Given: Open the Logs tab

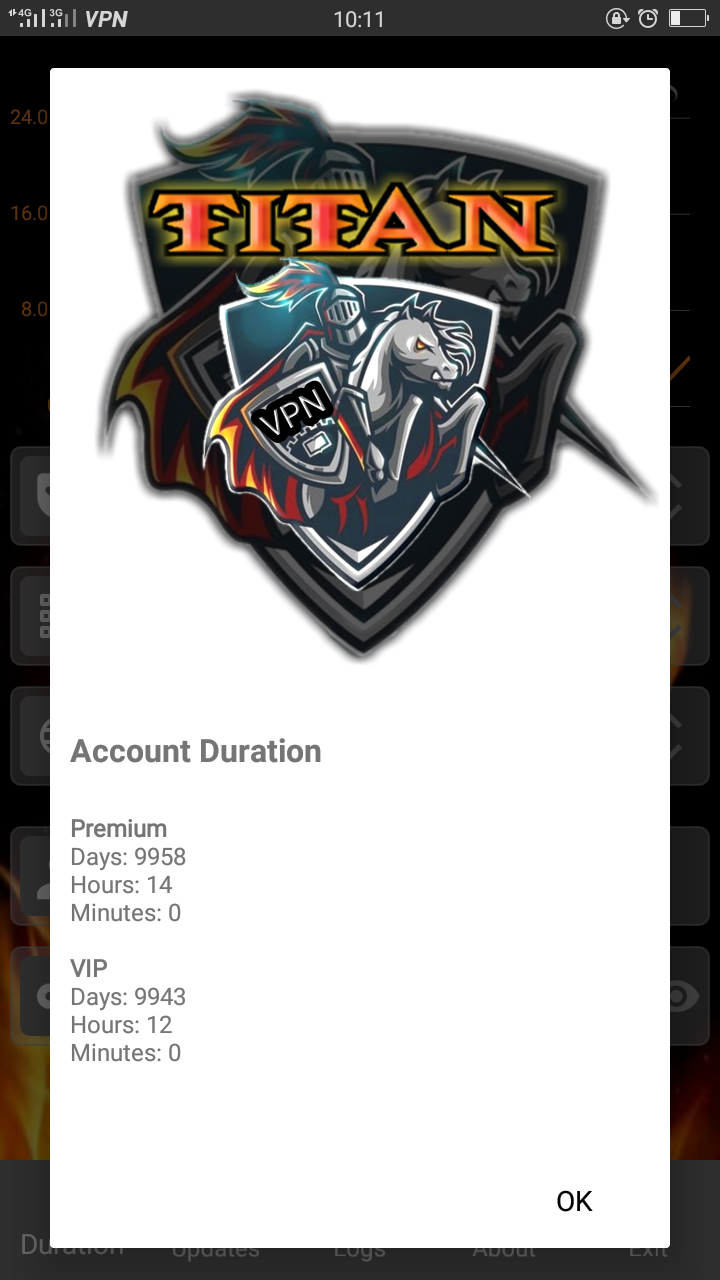Looking at the screenshot, I should (359, 1248).
